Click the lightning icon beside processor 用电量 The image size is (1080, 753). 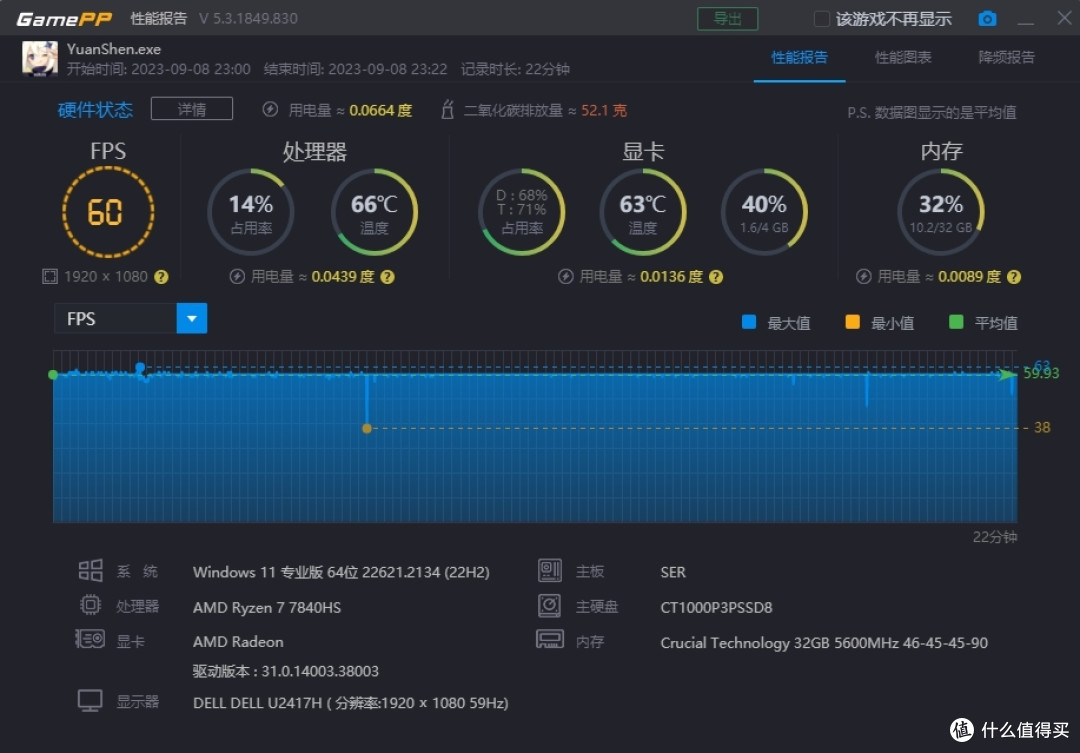pyautogui.click(x=237, y=277)
